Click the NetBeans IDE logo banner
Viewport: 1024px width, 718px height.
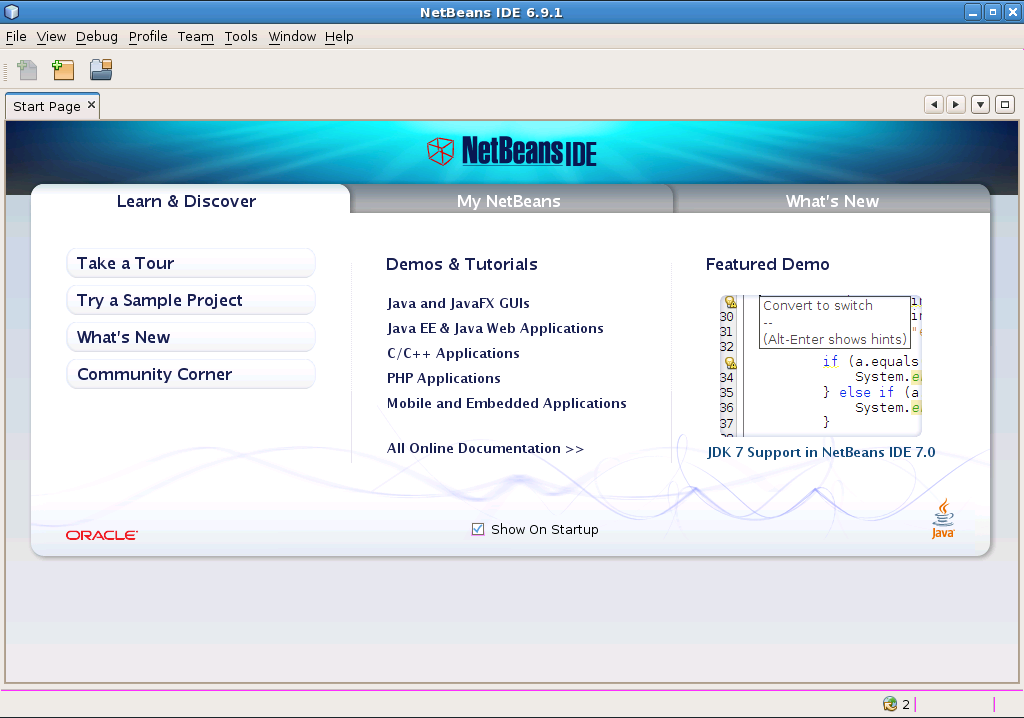[512, 151]
